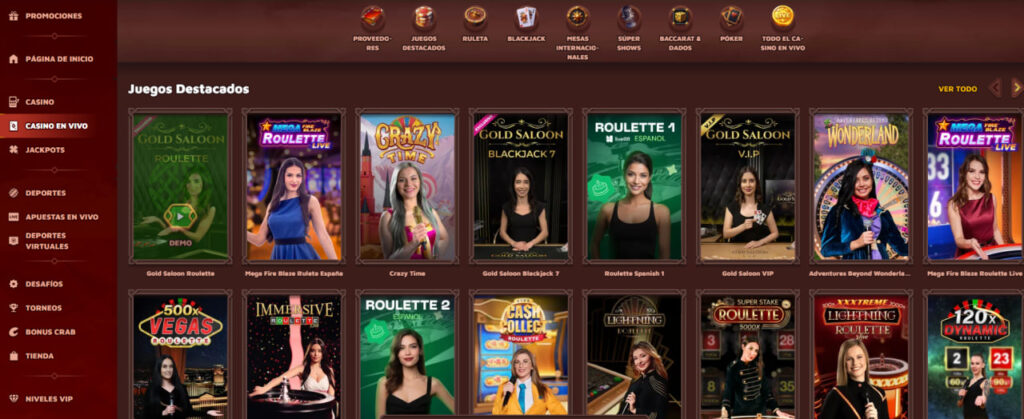The width and height of the screenshot is (1024, 419).
Task: Launch the Gold Saloon VIP game card
Action: coord(748,187)
